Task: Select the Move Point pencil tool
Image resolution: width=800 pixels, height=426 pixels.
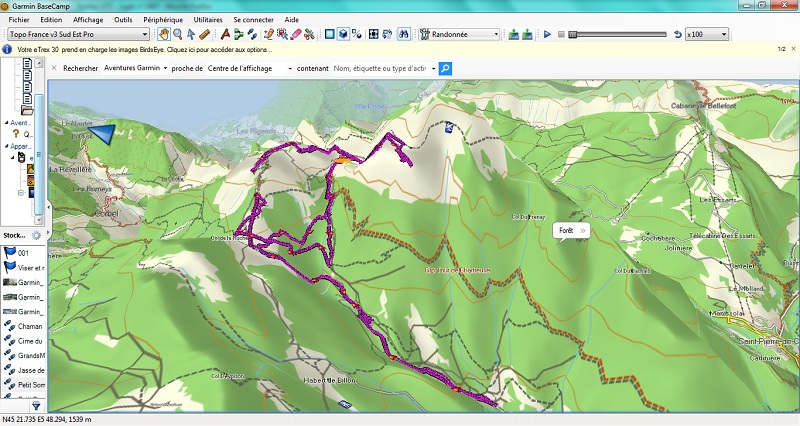Action: 268,34
